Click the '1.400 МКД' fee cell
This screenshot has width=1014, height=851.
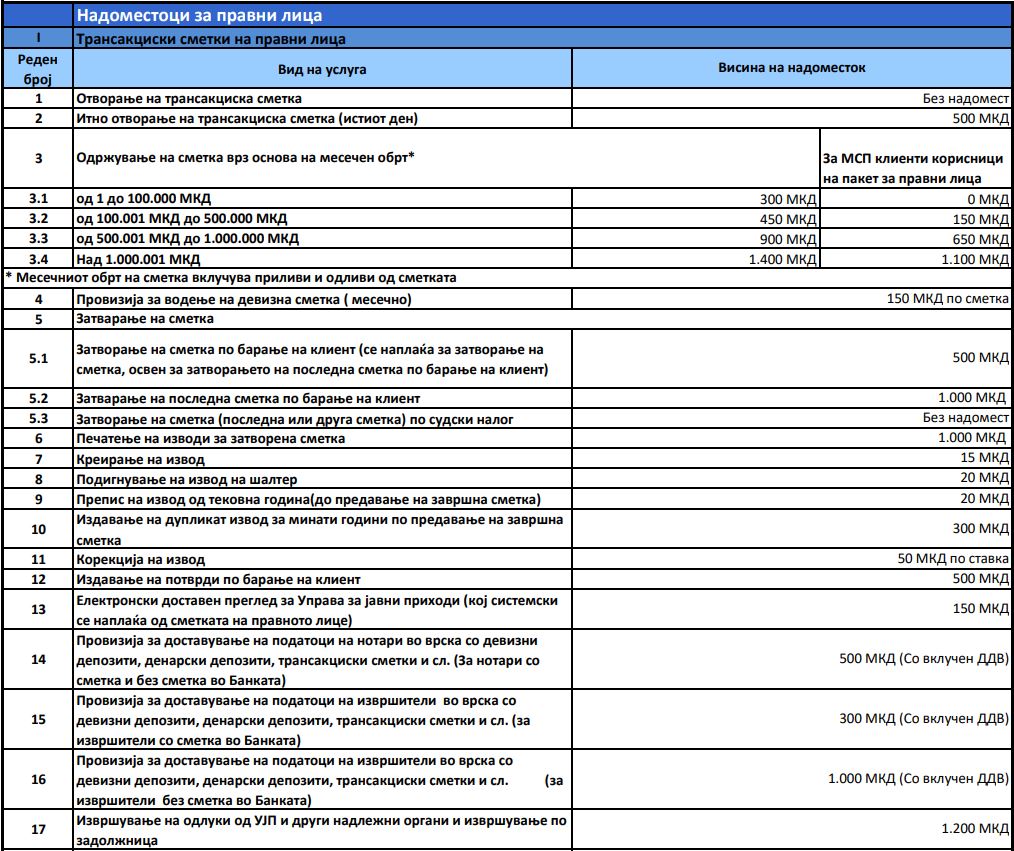[782, 259]
